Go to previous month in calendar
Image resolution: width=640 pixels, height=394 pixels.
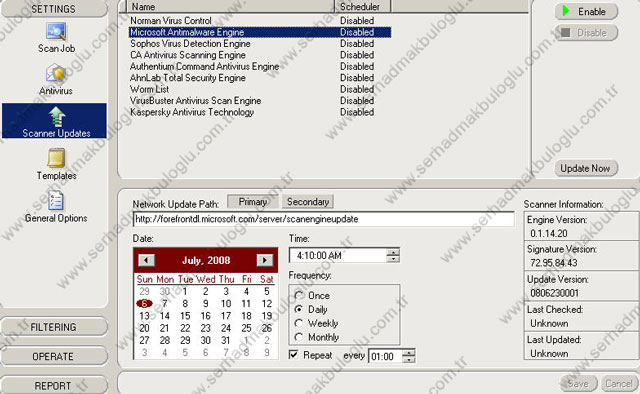point(146,260)
